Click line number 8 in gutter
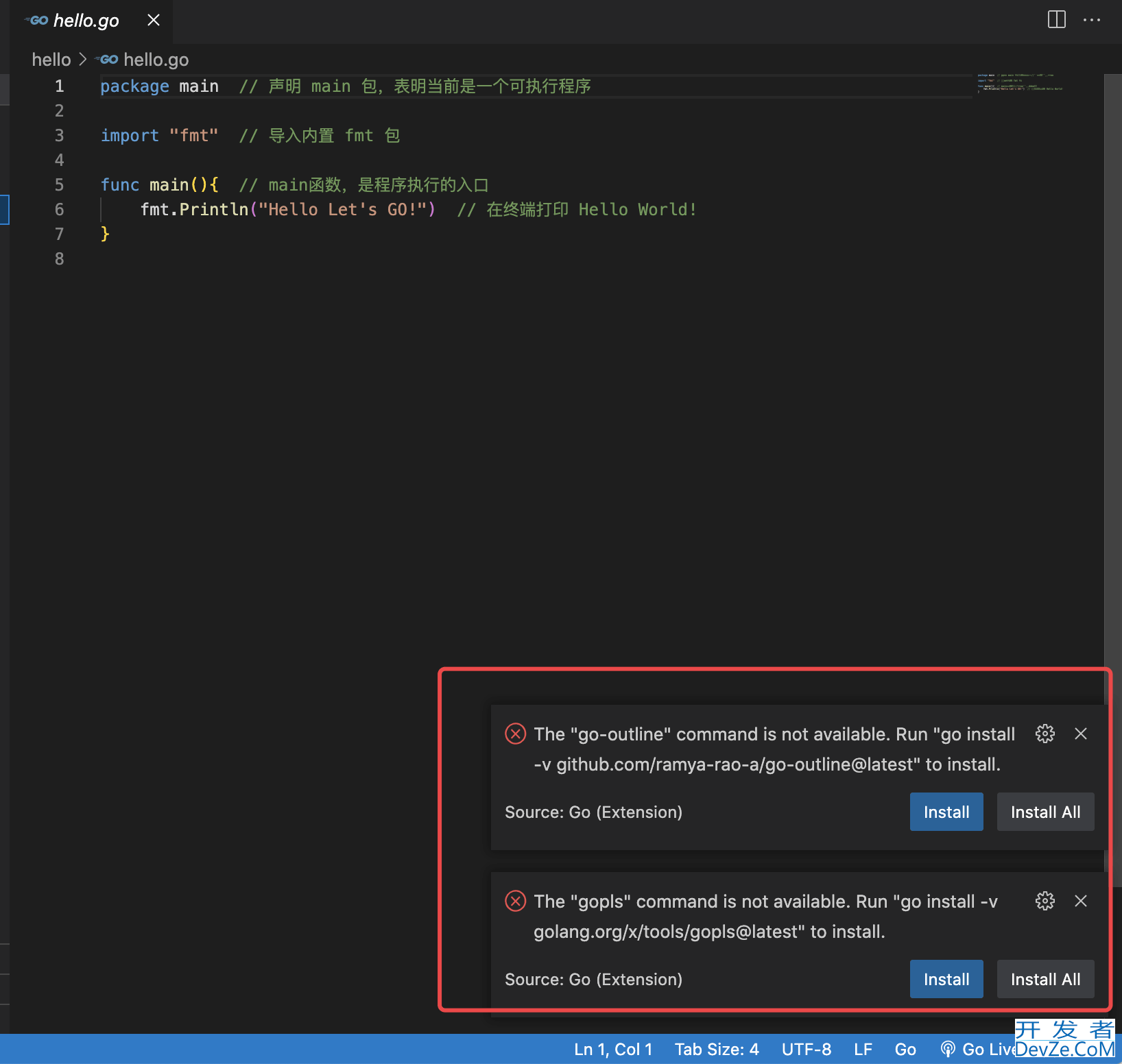The image size is (1122, 1064). (60, 259)
